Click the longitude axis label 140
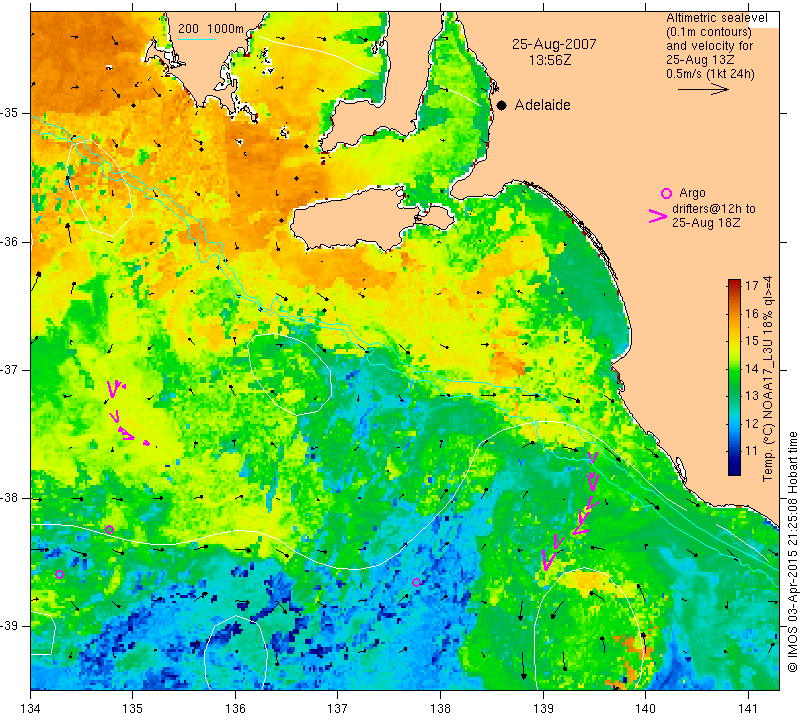 tap(645, 708)
